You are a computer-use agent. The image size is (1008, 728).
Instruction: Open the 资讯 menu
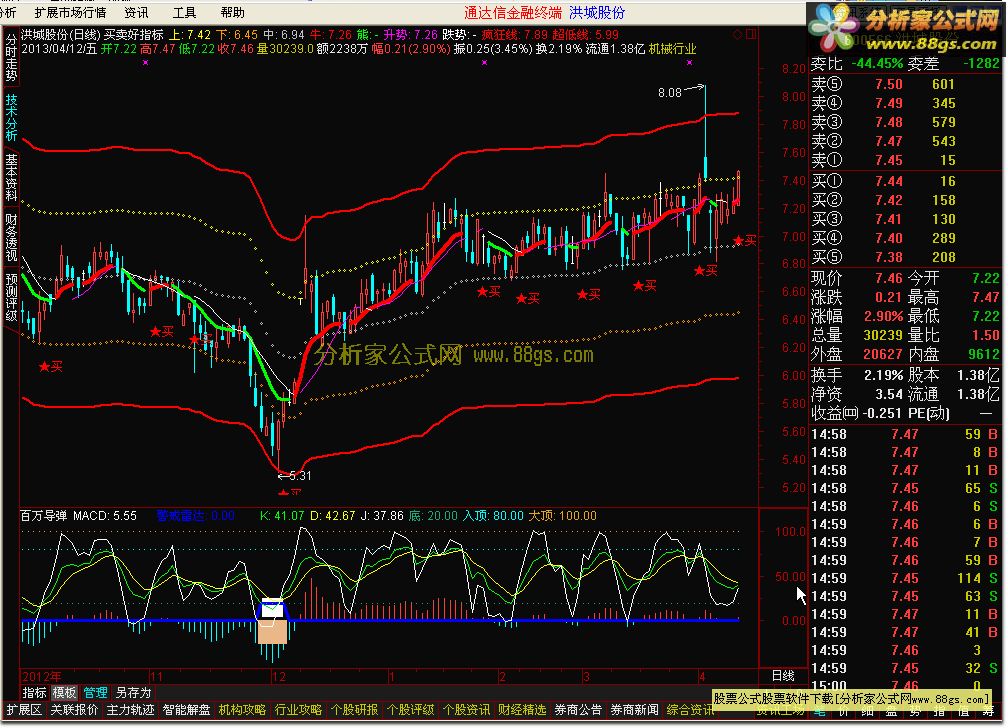point(136,13)
